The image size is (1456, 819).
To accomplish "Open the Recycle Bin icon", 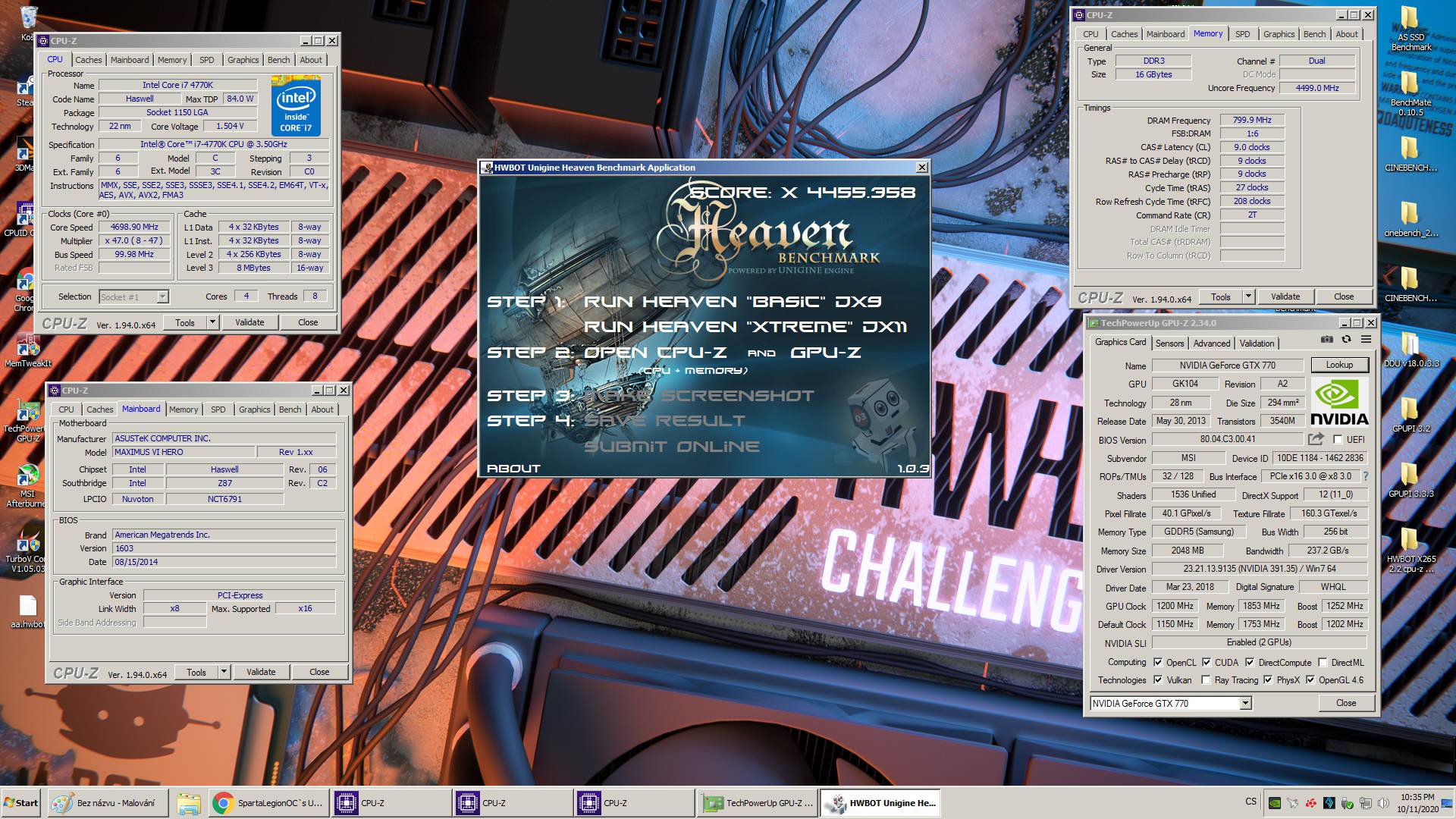I will (29, 23).
